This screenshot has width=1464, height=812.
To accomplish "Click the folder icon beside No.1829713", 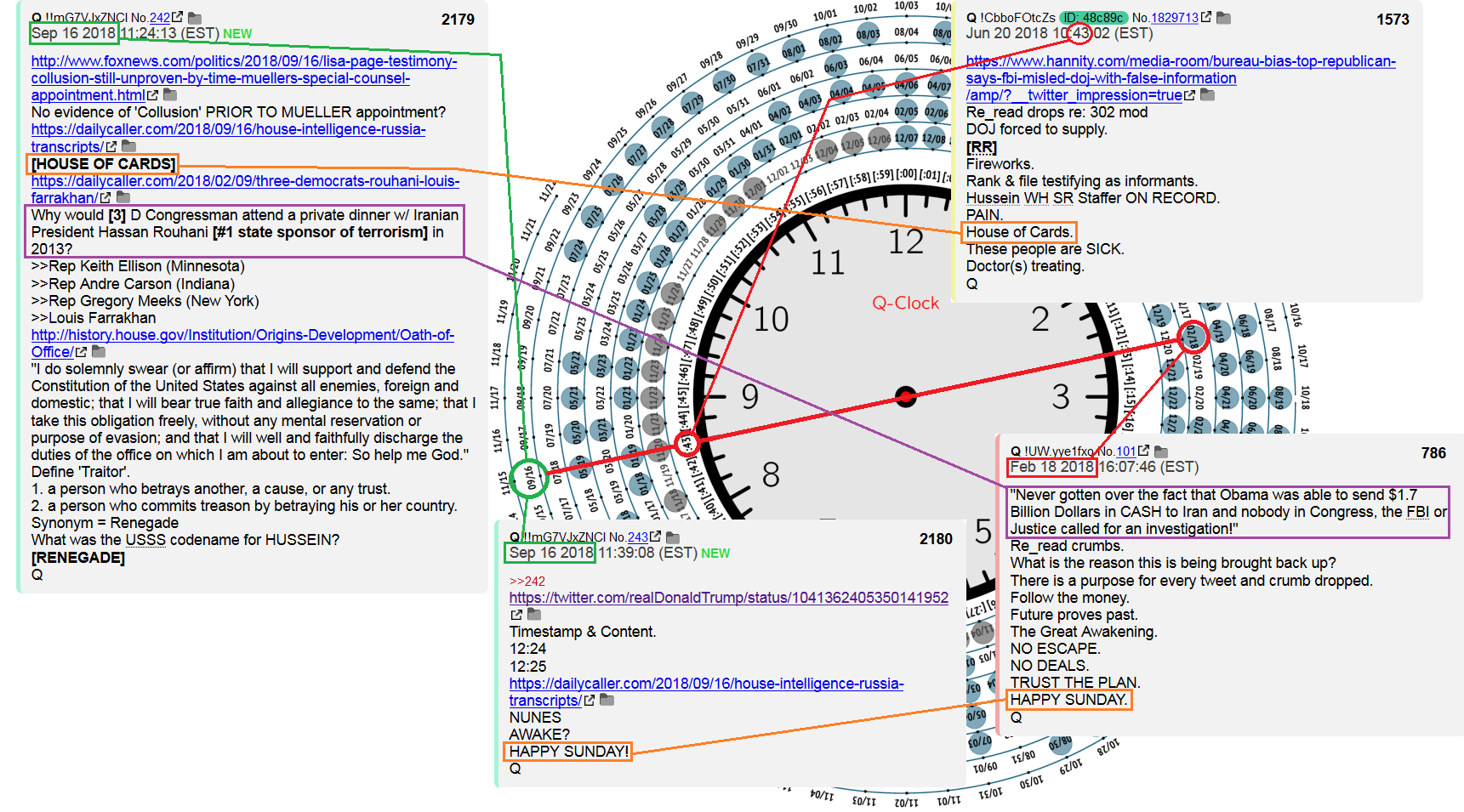I will pyautogui.click(x=1223, y=18).
